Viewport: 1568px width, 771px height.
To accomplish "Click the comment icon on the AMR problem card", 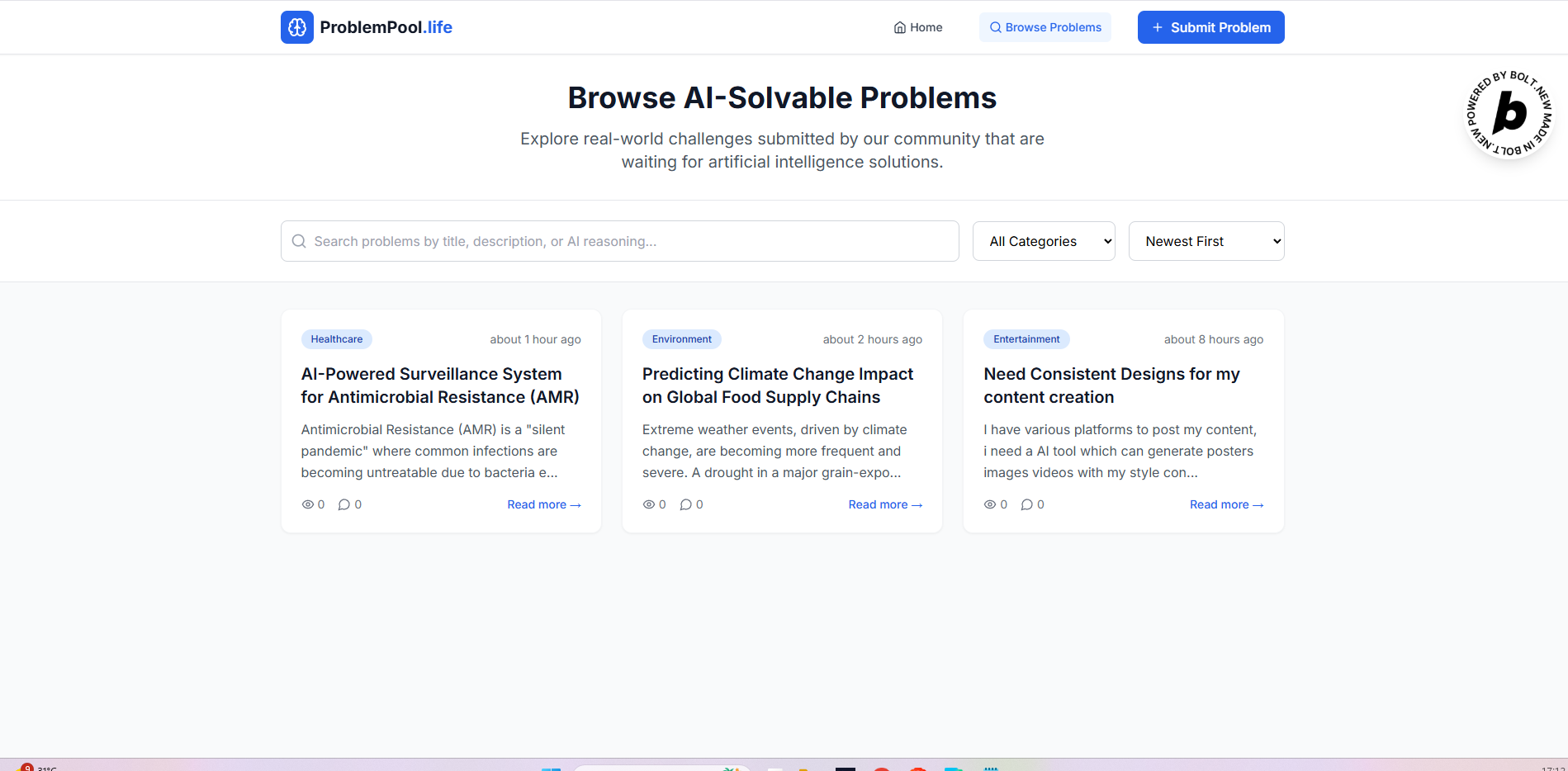I will (343, 504).
